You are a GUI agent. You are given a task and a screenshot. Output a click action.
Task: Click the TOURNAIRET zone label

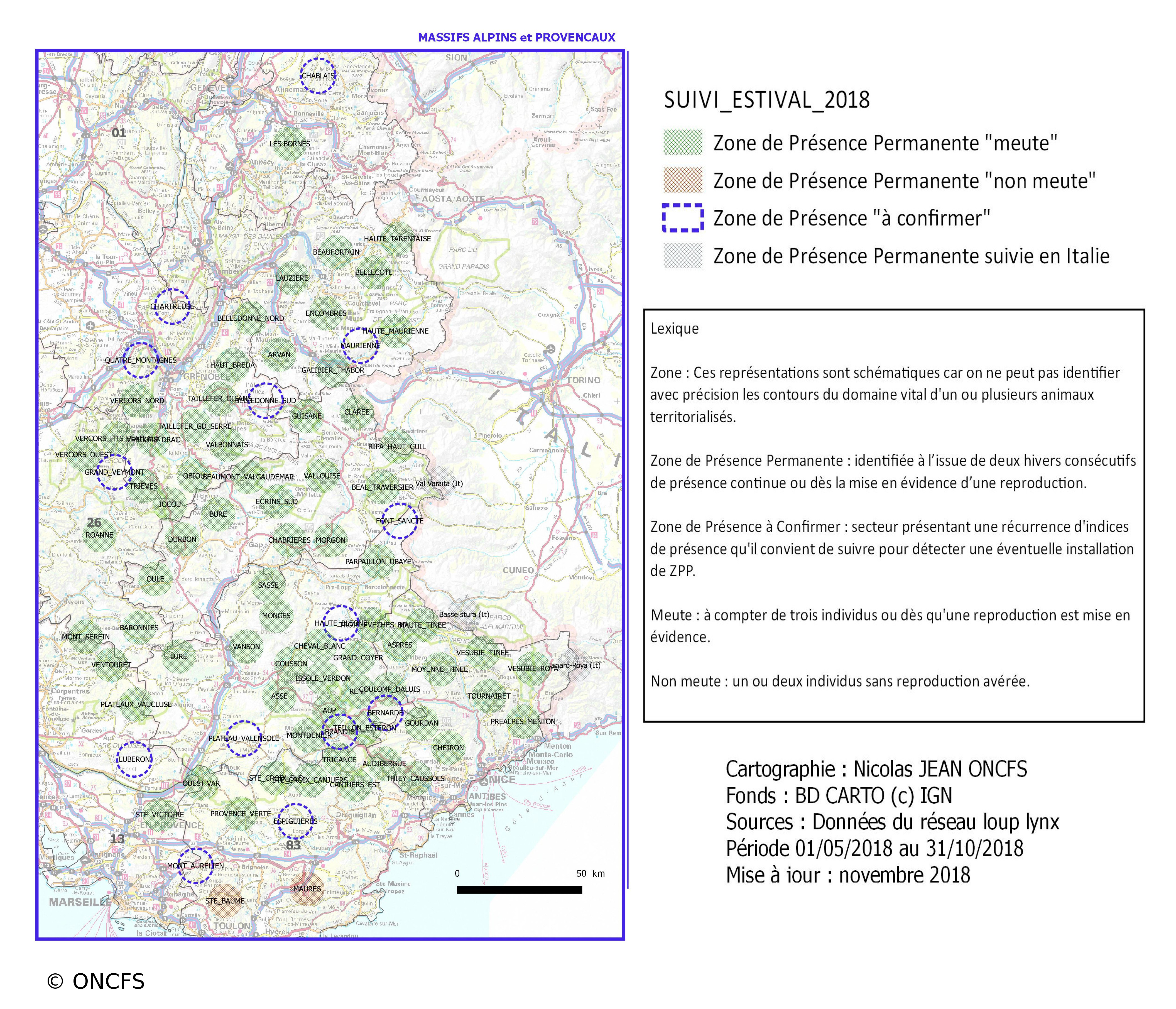[x=489, y=696]
